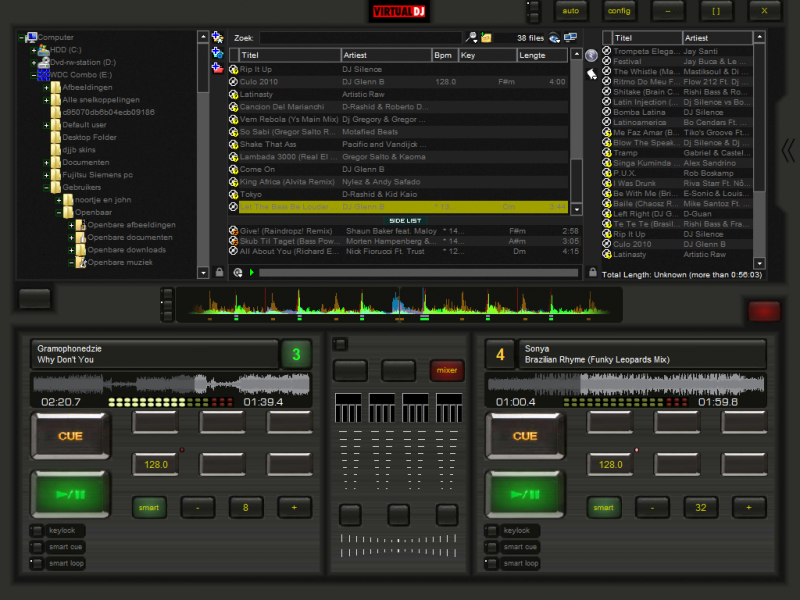
Task: Sort the file browser by Bpm column
Action: coord(445,55)
